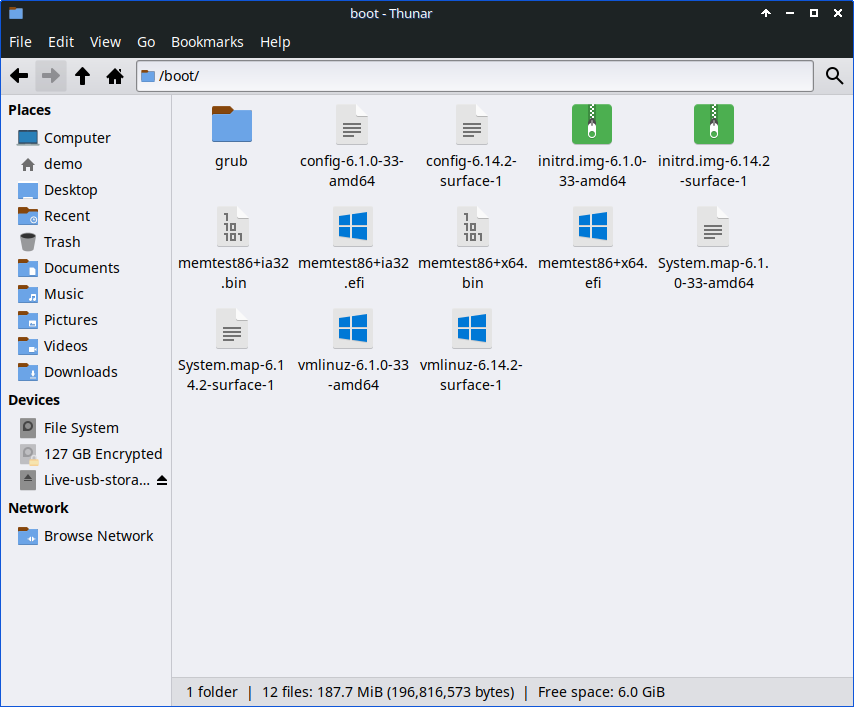Open the View menu

105,42
